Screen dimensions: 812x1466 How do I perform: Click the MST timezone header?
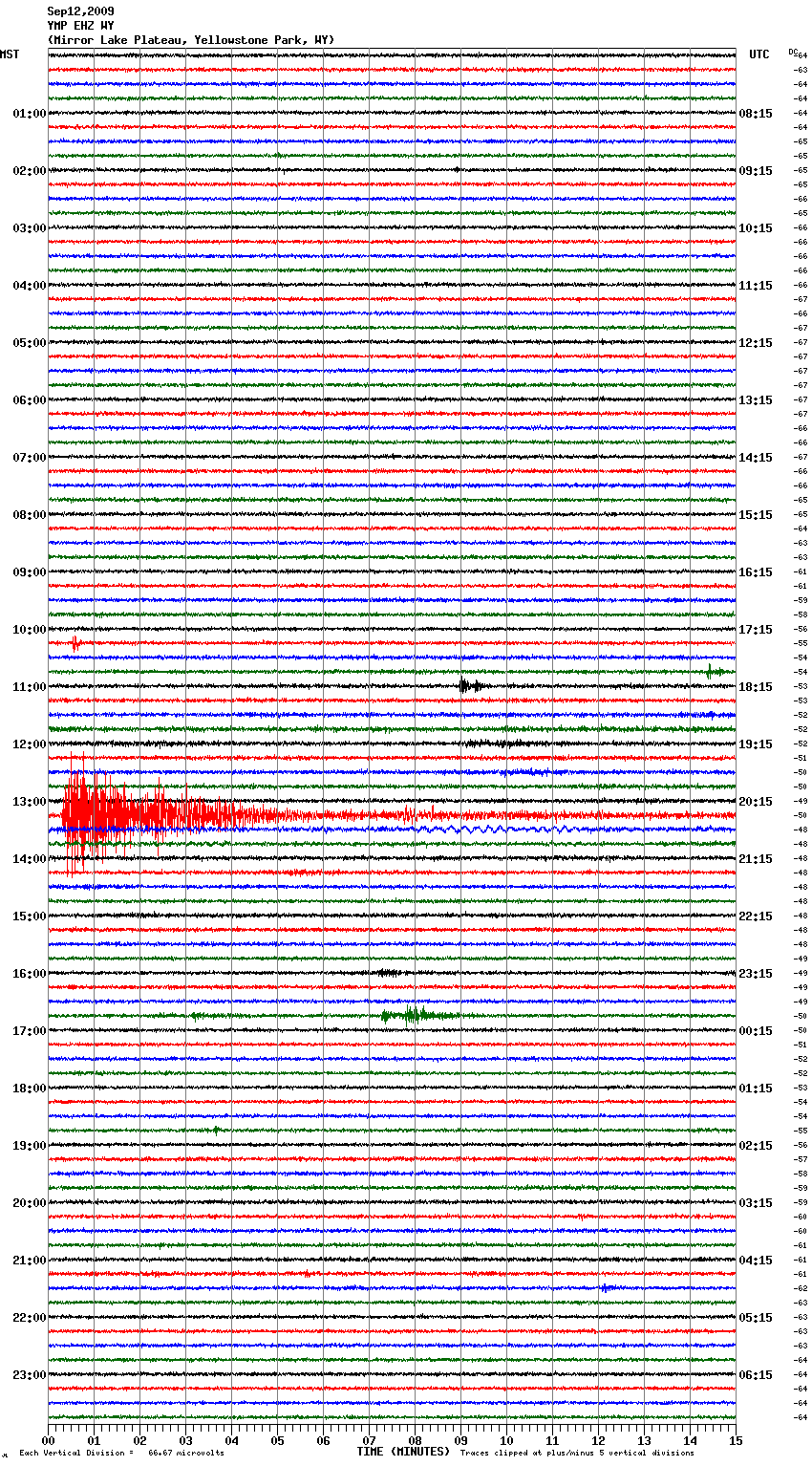point(10,54)
